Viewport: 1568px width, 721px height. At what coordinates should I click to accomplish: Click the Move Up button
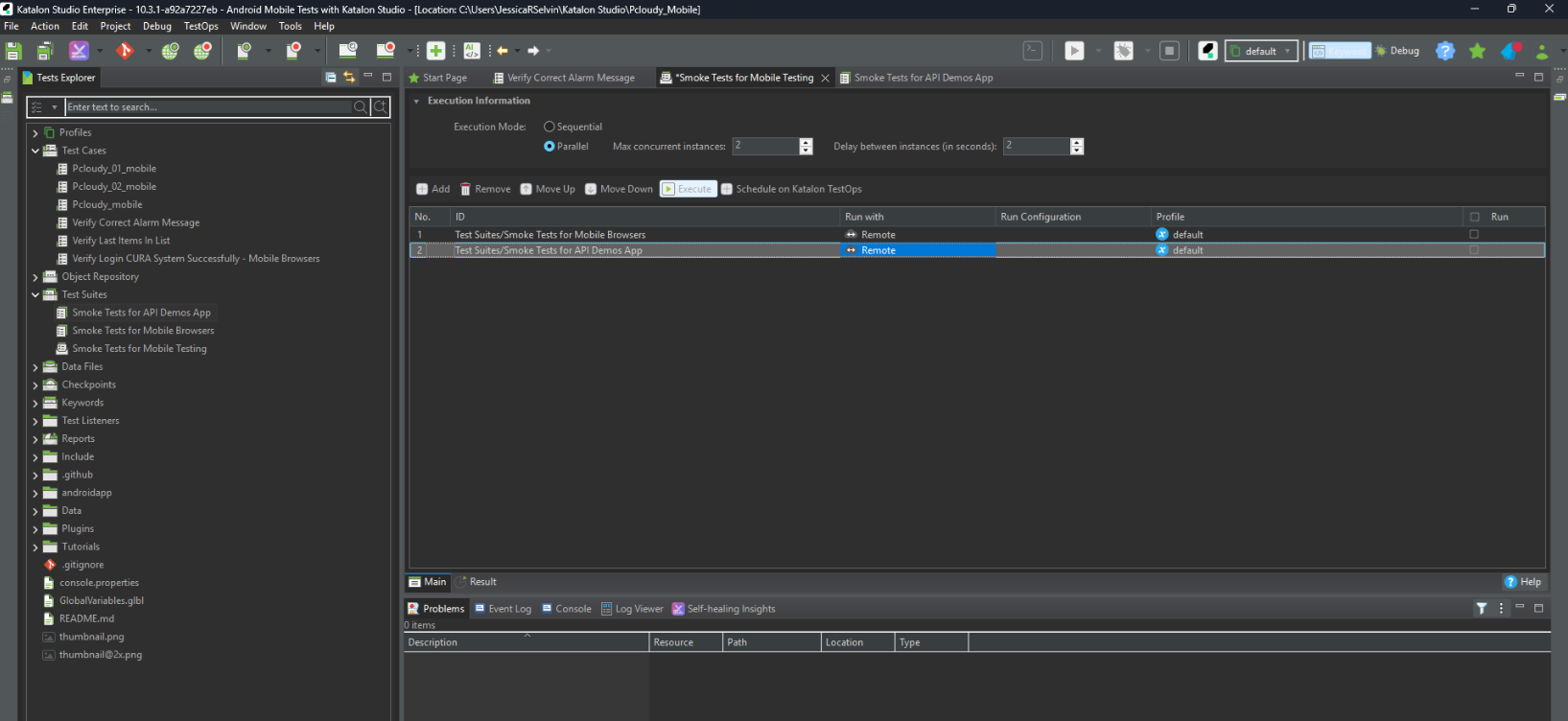pyautogui.click(x=548, y=189)
